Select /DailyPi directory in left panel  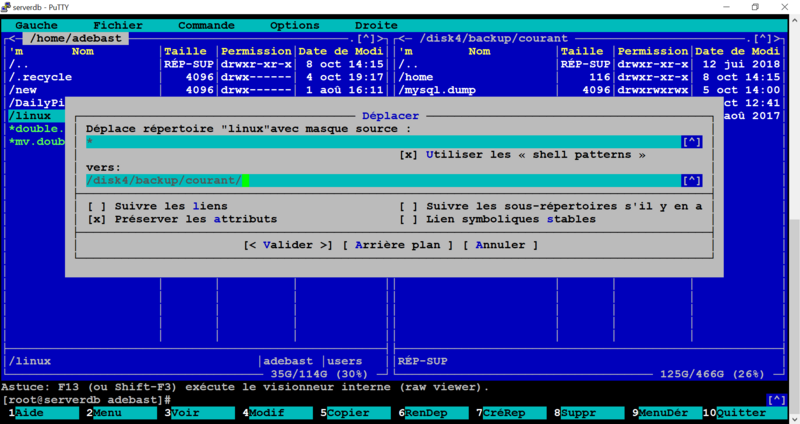point(37,103)
